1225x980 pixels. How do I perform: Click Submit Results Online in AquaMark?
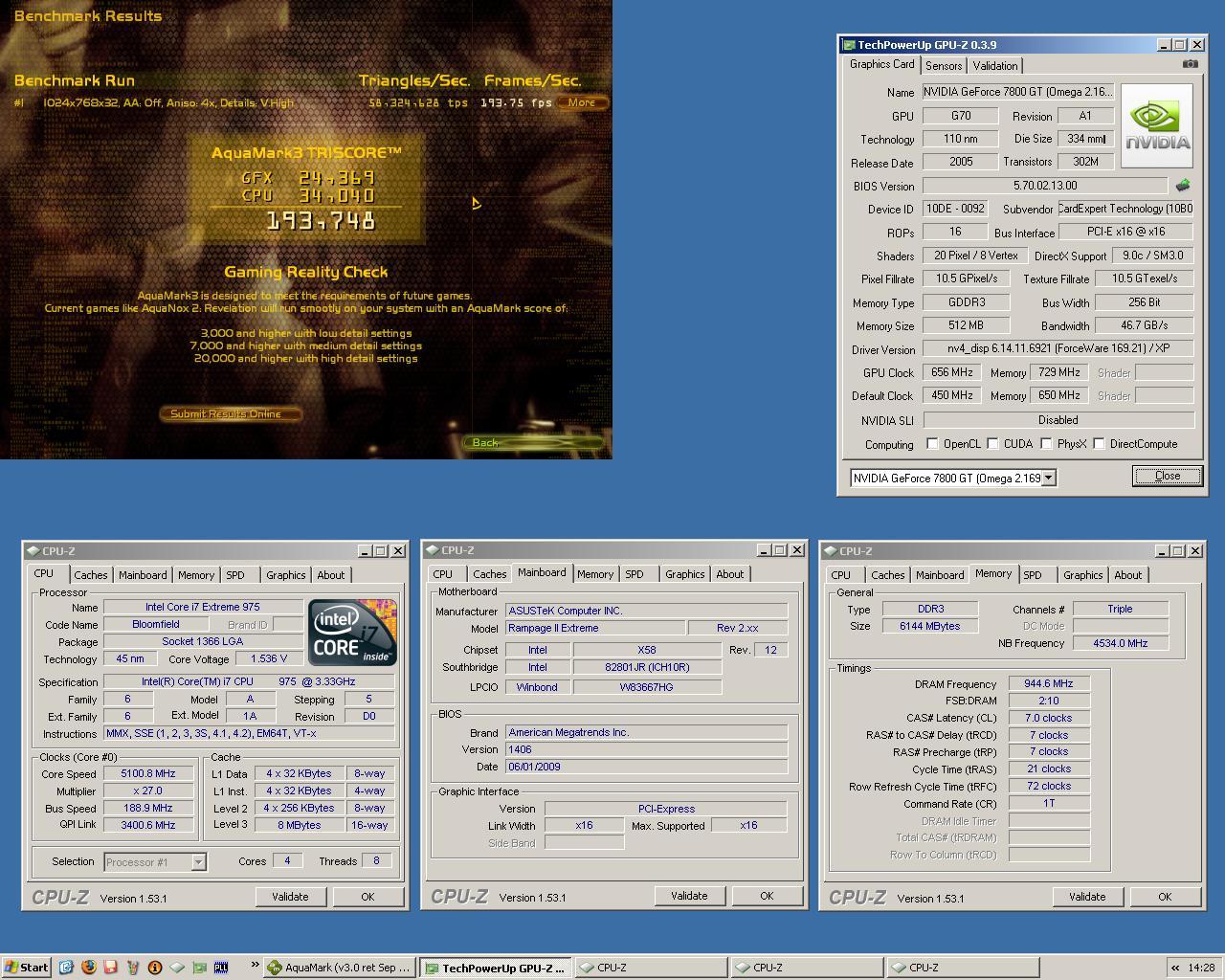pos(230,413)
